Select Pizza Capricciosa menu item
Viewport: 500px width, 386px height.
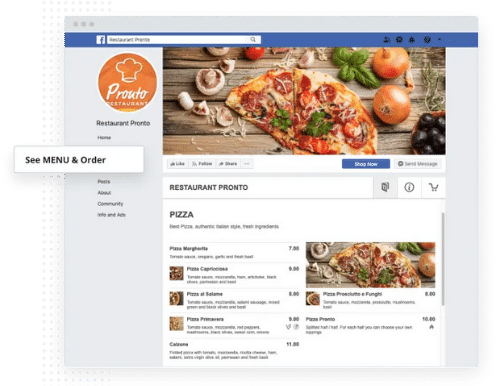234,275
